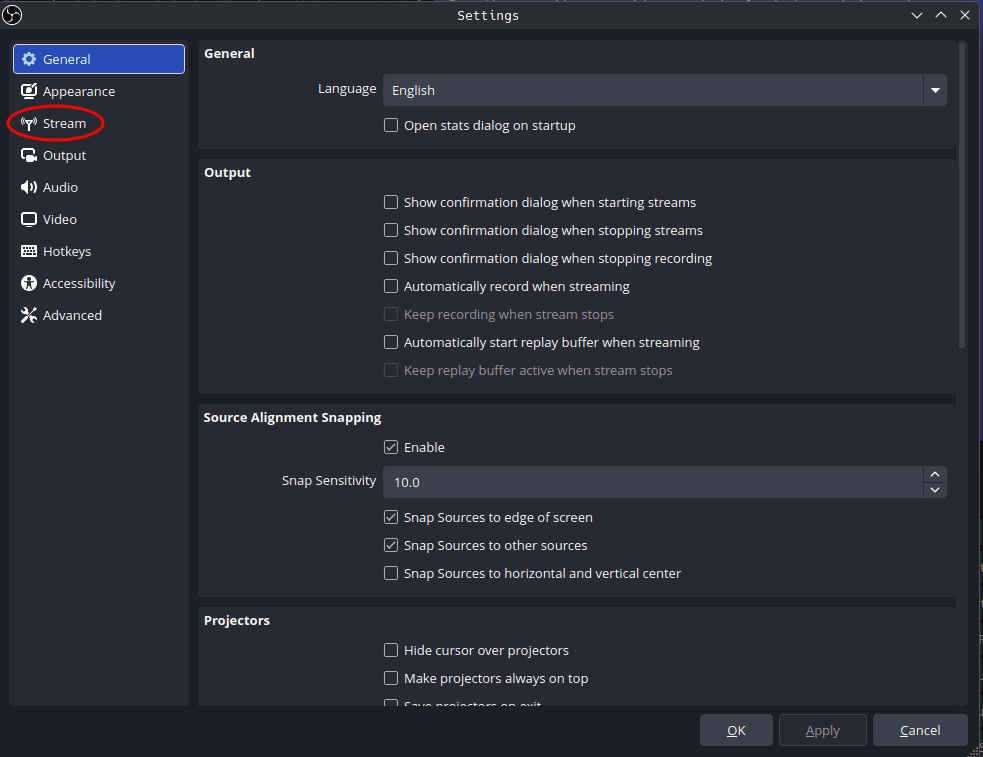Click the Audio speaker icon
Screen dimensions: 983x757
[x=29, y=187]
